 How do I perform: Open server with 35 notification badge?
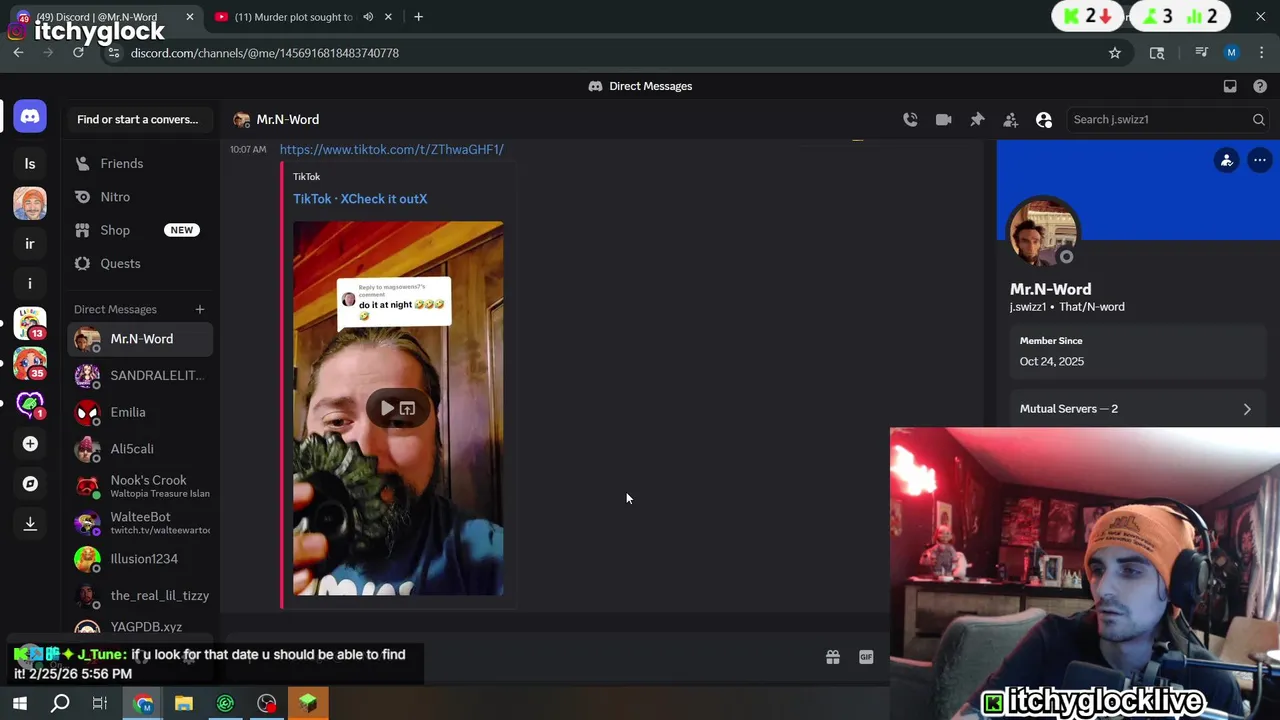pyautogui.click(x=30, y=364)
